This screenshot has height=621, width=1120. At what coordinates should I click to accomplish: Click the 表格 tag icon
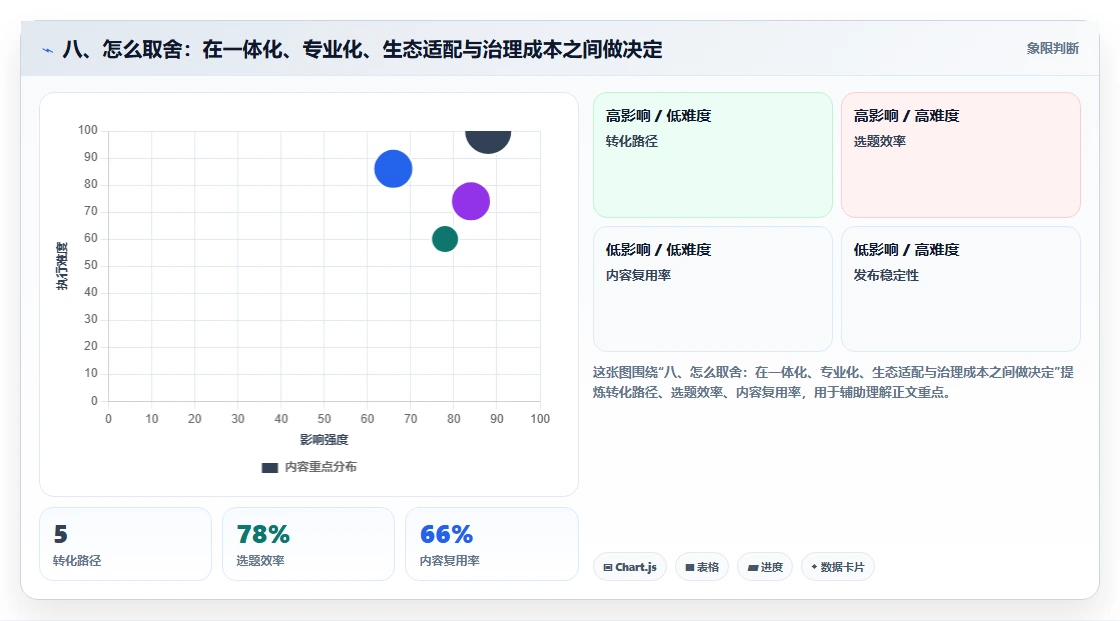[x=690, y=567]
